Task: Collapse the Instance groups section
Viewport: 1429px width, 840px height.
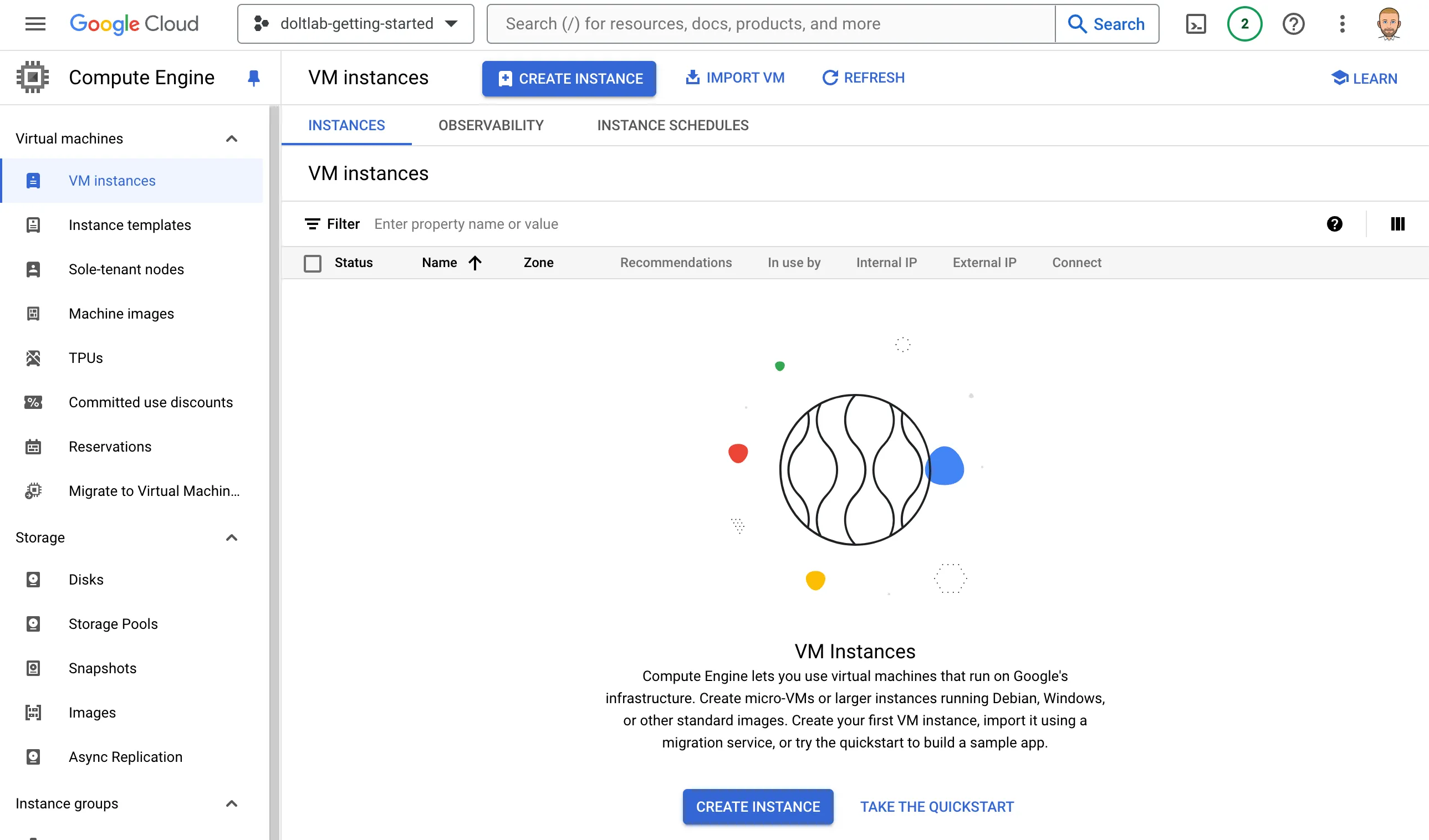Action: tap(231, 803)
